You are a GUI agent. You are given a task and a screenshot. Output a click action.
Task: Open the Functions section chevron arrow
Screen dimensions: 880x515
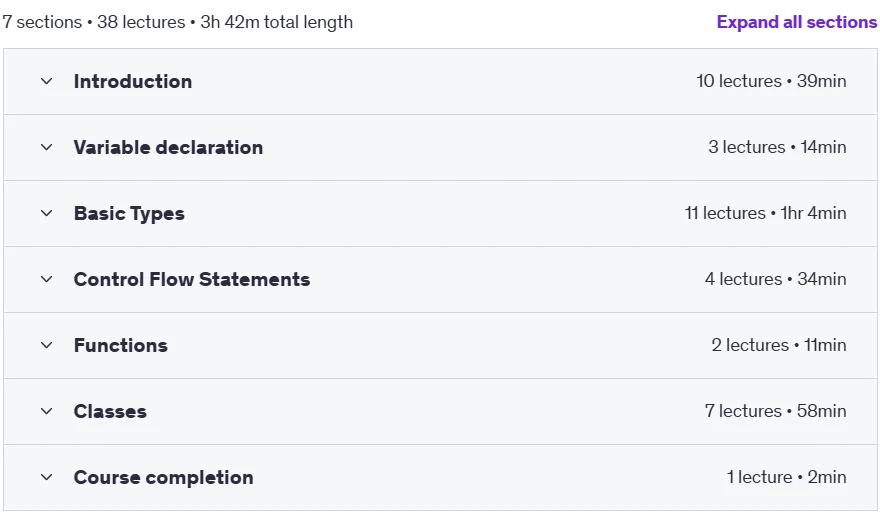click(47, 346)
